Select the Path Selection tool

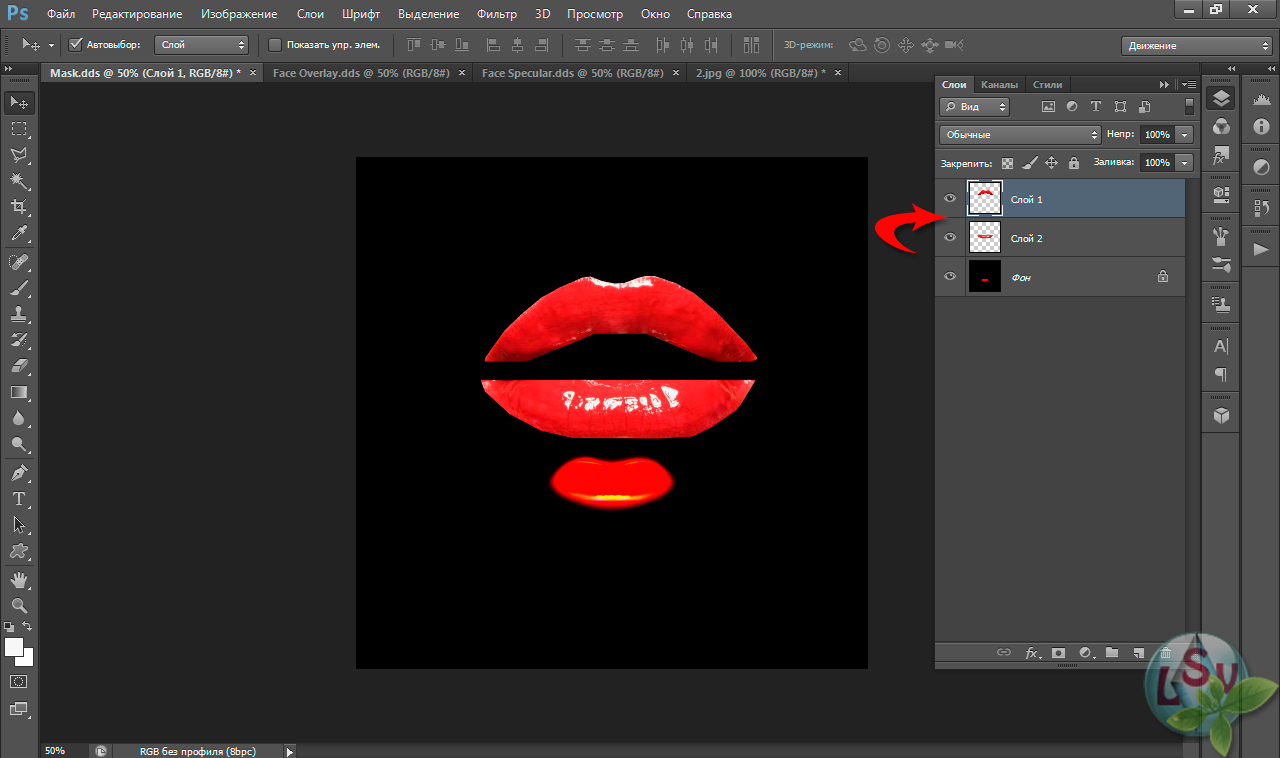click(x=19, y=524)
